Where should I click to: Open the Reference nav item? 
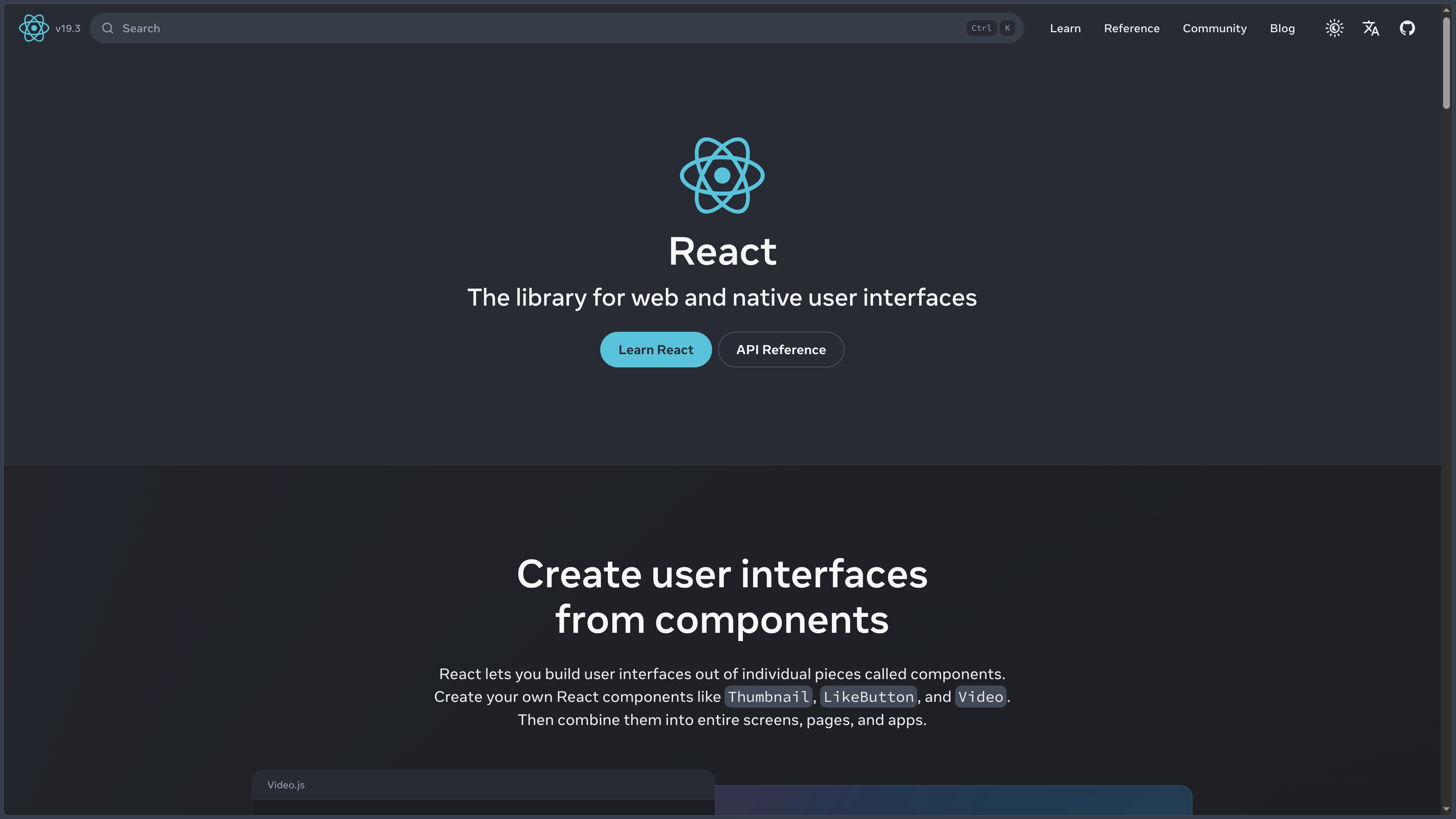(1131, 28)
